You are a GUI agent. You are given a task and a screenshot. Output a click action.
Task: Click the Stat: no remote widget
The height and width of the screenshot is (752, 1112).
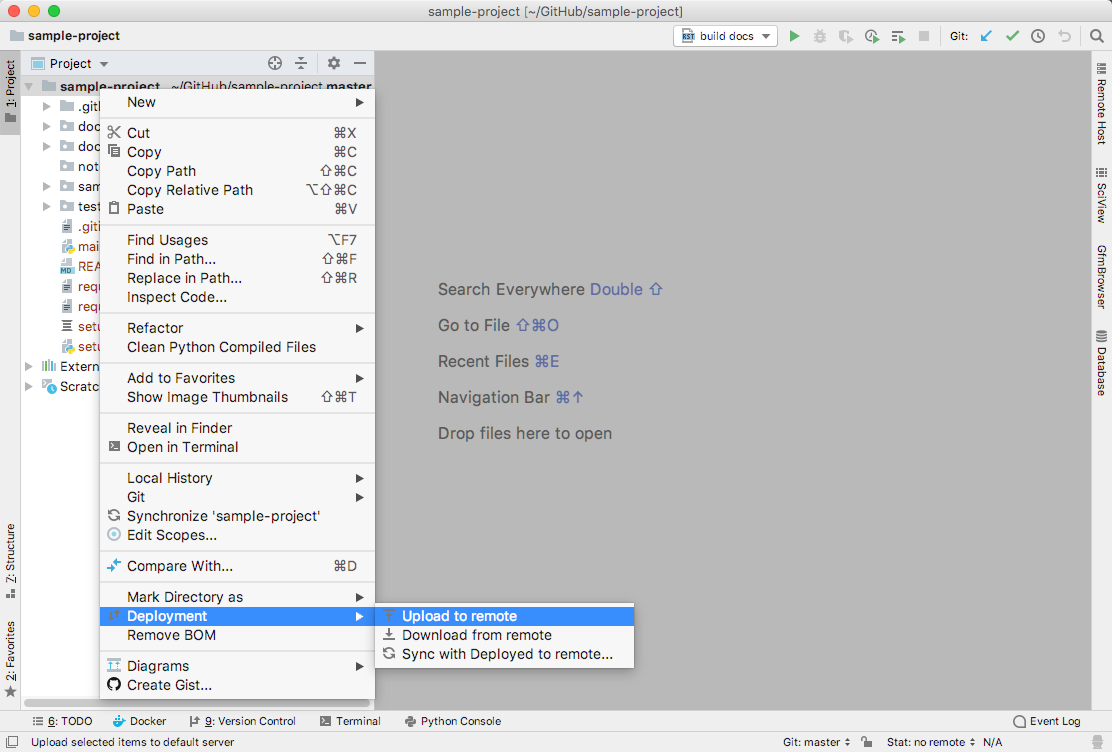coord(930,742)
